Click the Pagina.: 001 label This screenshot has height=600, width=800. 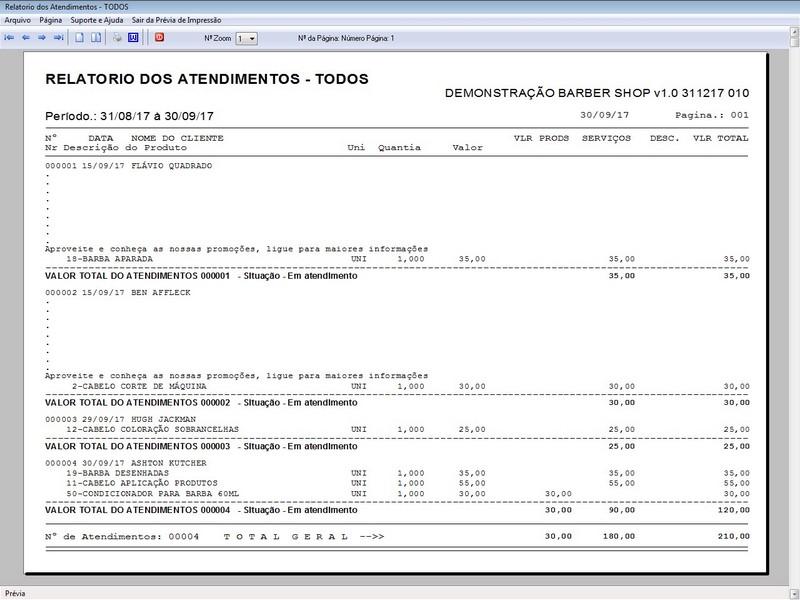[x=712, y=115]
